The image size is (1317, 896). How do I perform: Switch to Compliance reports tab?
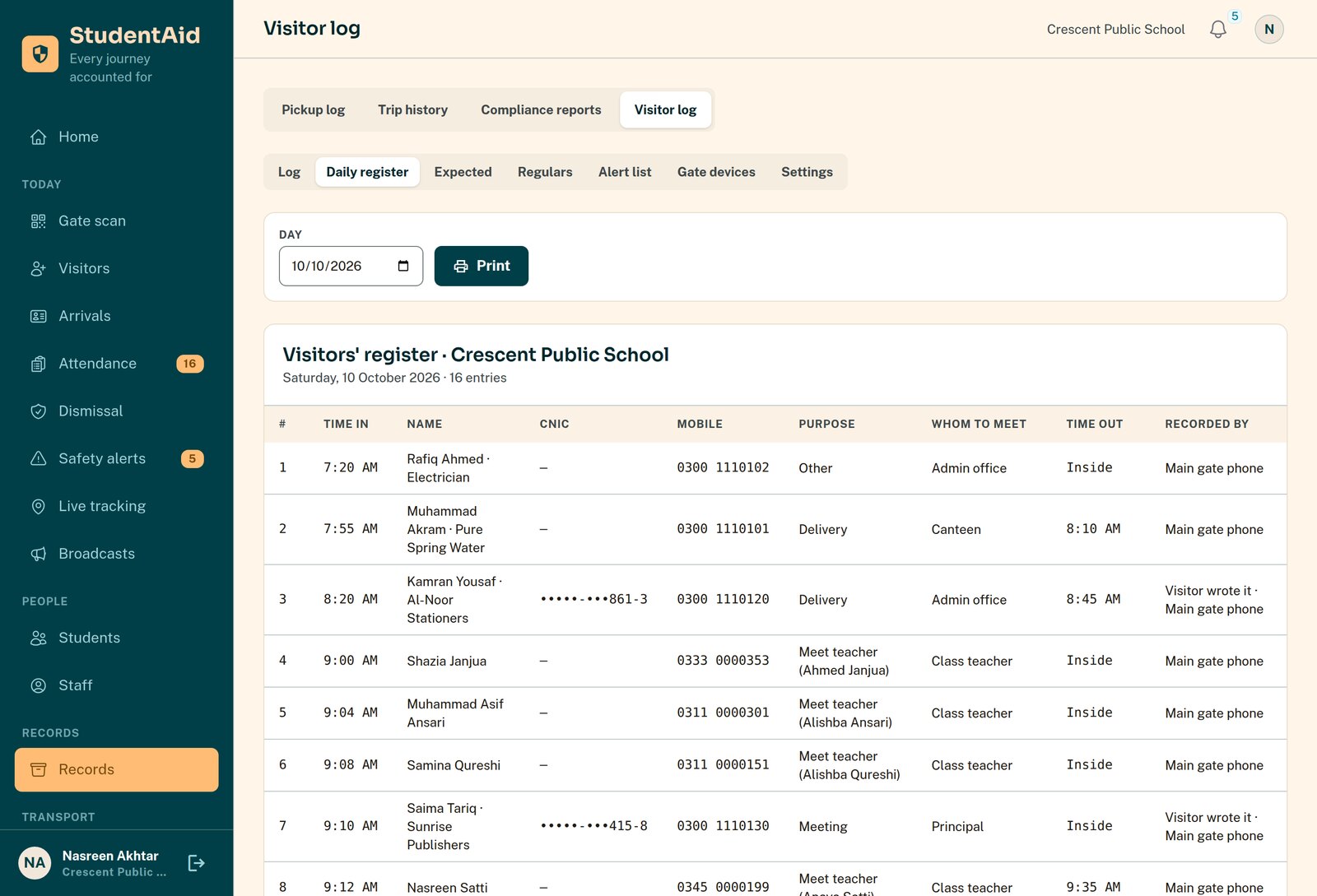(541, 109)
